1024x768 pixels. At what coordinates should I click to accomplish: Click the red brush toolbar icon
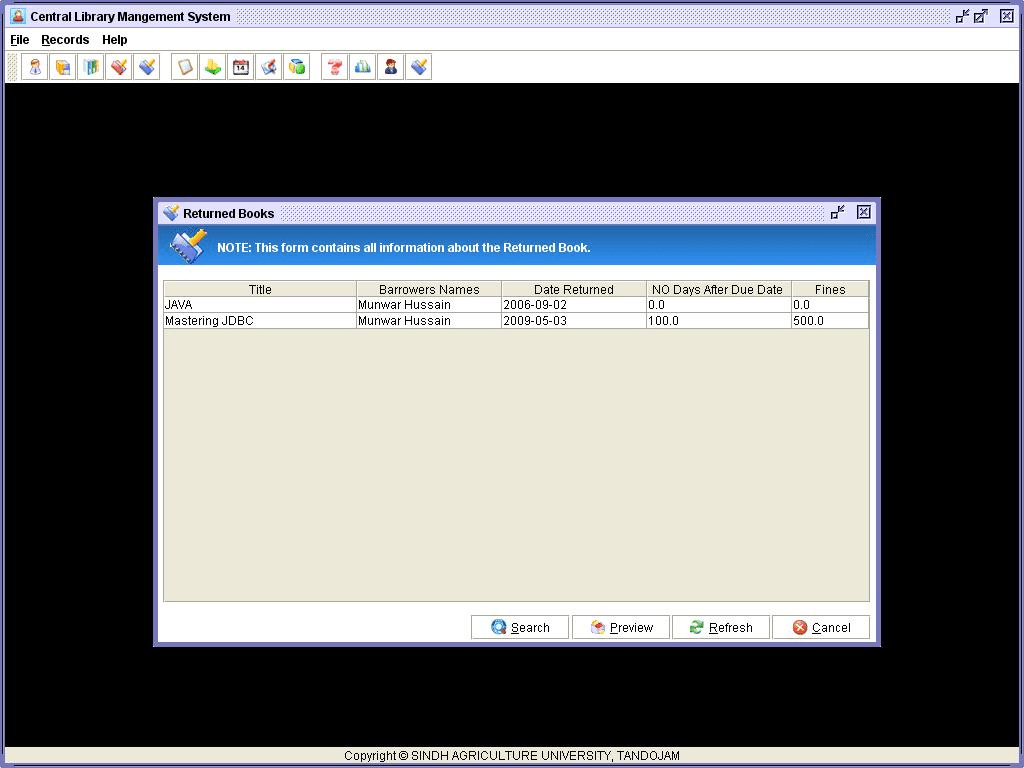pyautogui.click(x=119, y=67)
